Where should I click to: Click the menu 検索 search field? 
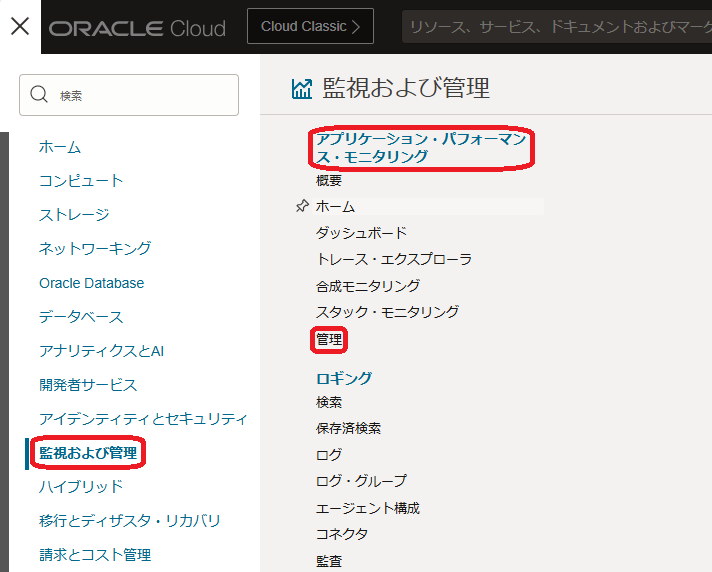[x=129, y=95]
